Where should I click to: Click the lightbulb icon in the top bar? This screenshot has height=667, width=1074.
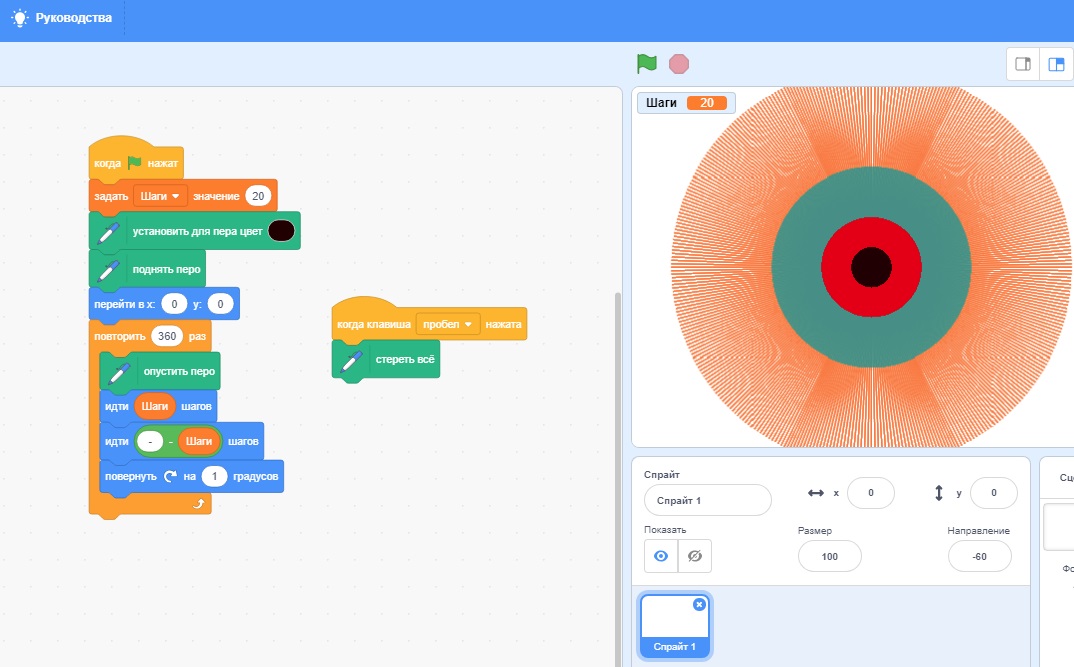20,18
